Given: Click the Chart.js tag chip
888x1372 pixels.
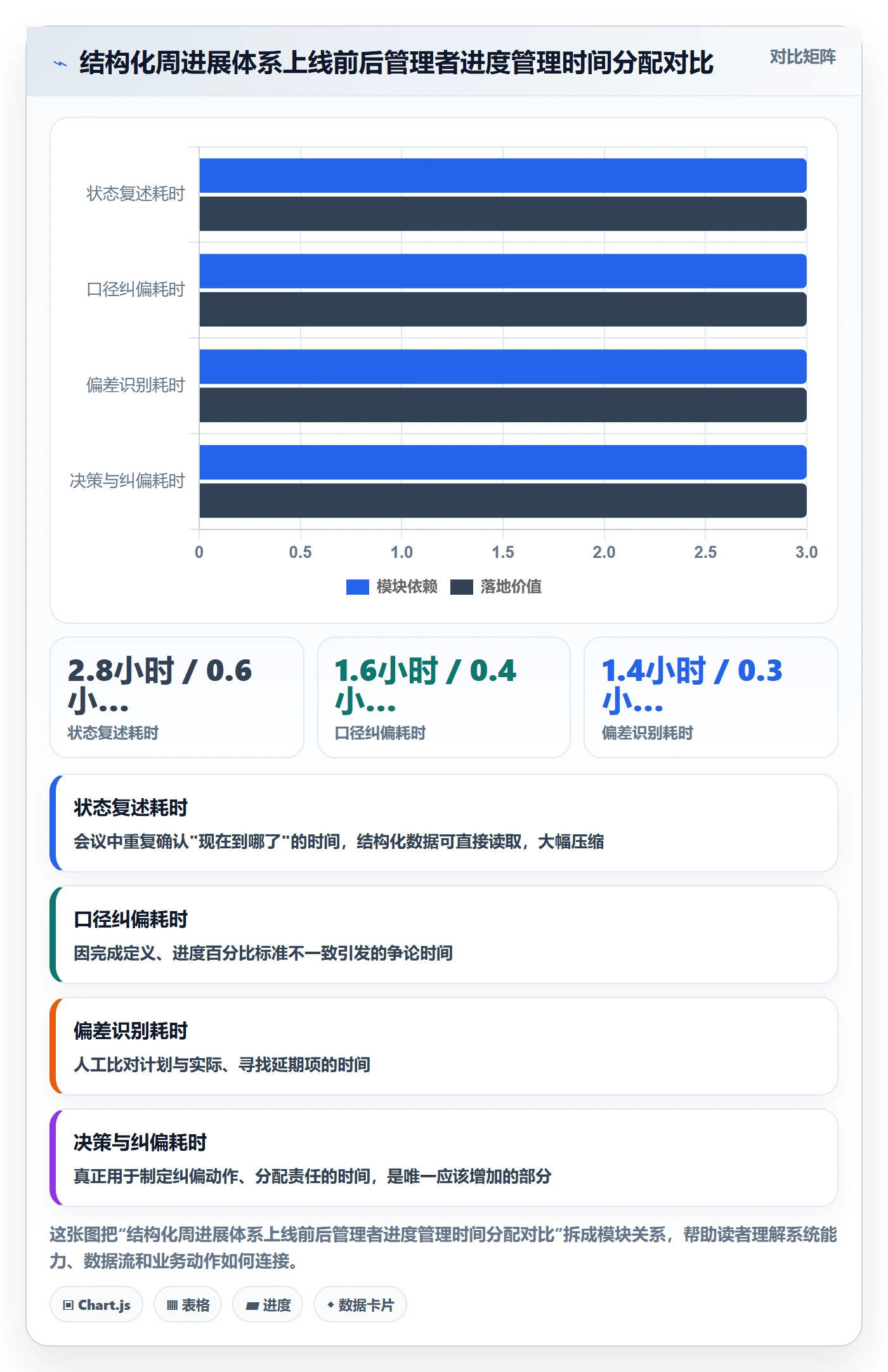Looking at the screenshot, I should (x=96, y=1305).
